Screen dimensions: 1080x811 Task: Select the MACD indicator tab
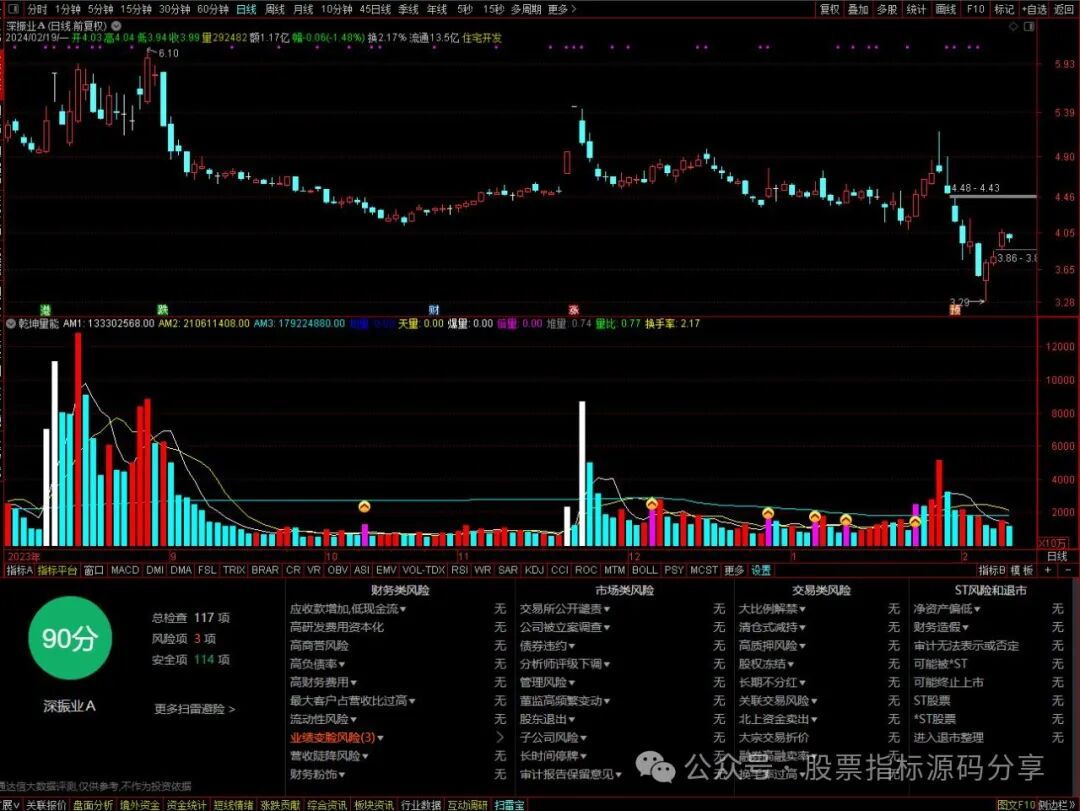click(125, 570)
